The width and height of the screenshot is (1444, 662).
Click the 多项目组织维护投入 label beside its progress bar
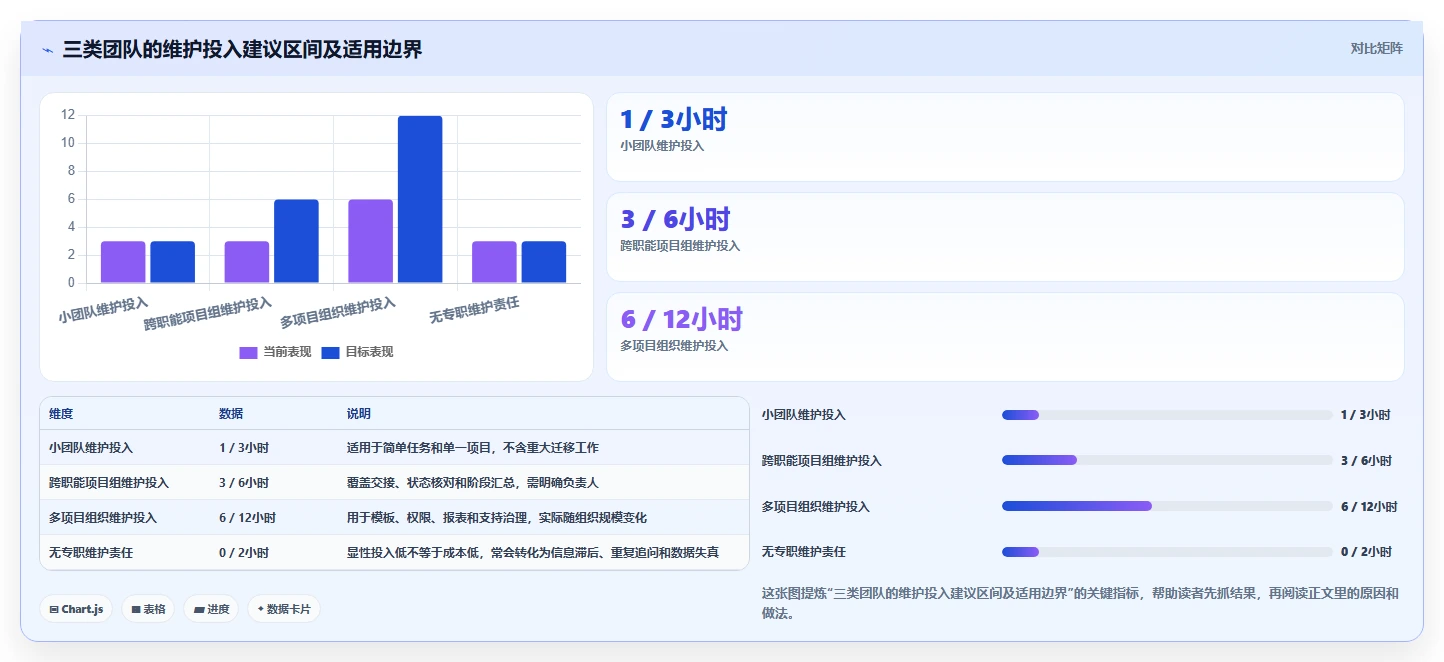coord(816,507)
